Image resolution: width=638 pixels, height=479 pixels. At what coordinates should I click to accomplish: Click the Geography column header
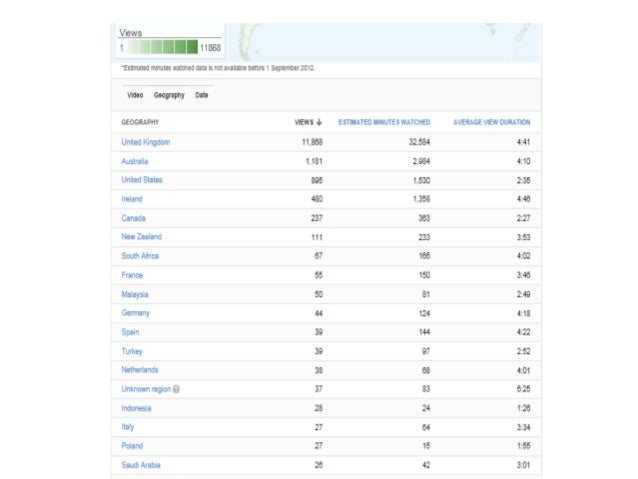click(x=140, y=122)
